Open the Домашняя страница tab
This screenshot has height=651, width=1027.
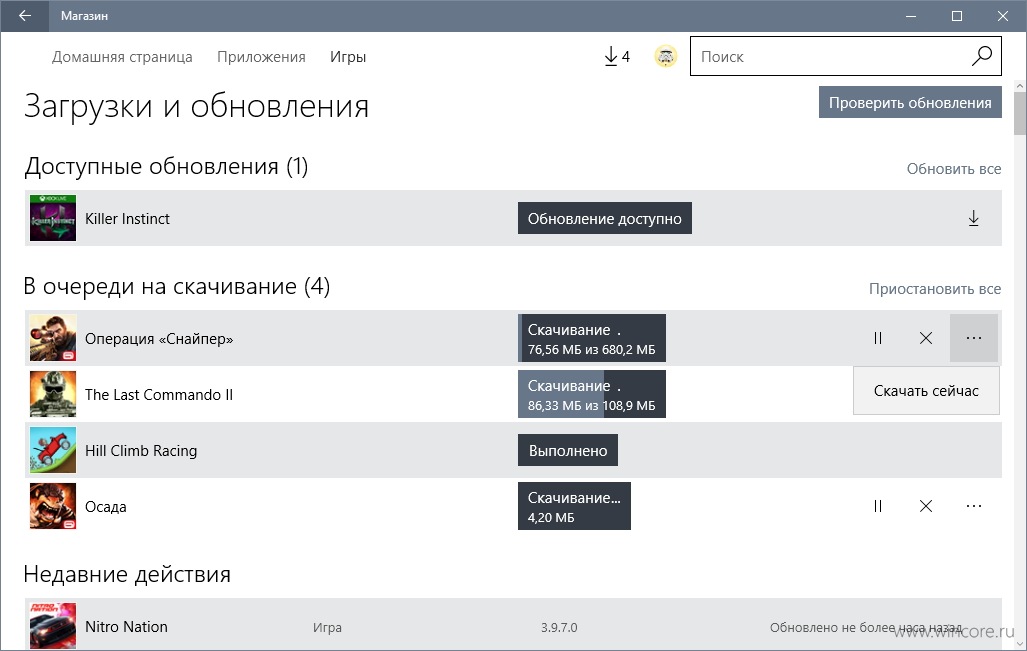click(122, 57)
